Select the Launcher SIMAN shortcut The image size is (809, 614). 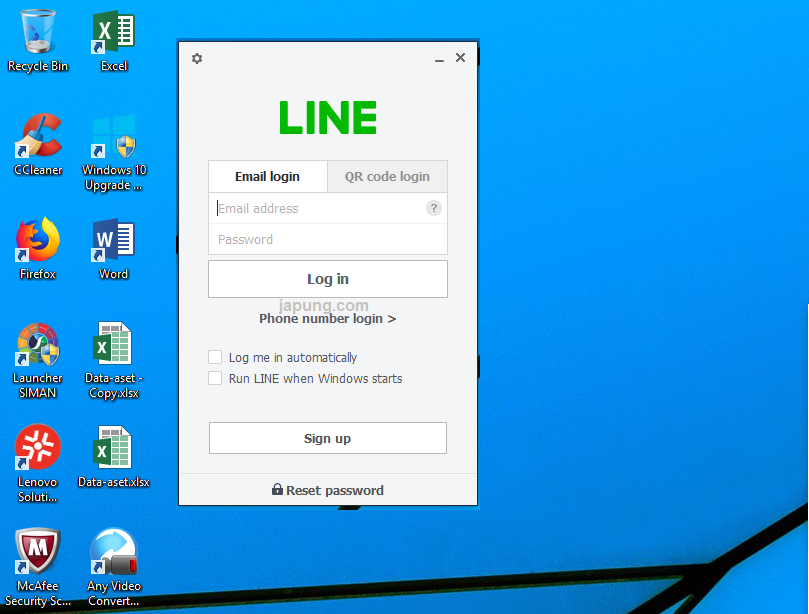tap(38, 360)
